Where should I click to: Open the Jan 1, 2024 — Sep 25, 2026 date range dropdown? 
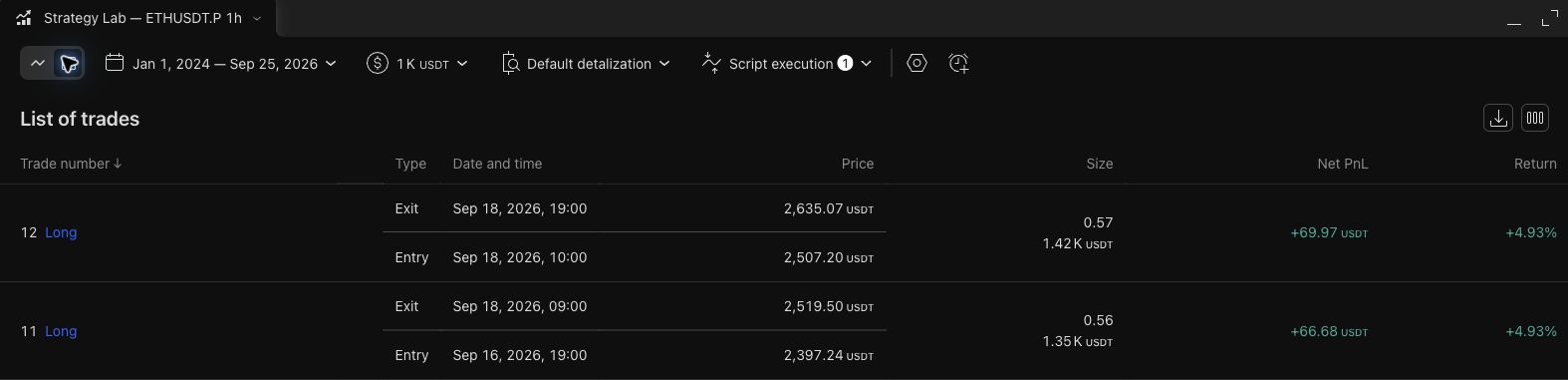tap(221, 64)
